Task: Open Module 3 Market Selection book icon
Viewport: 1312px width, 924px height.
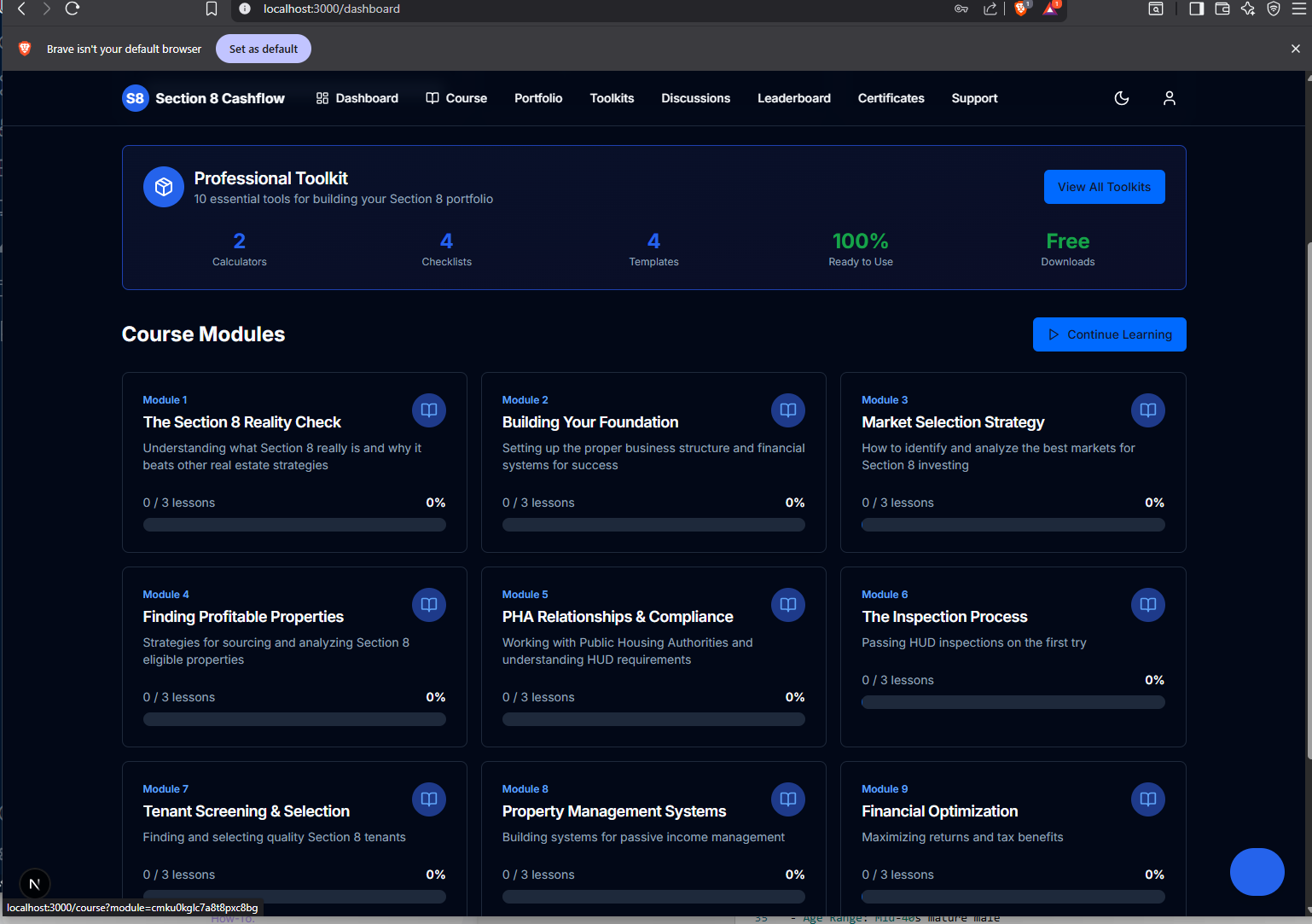Action: [1147, 410]
